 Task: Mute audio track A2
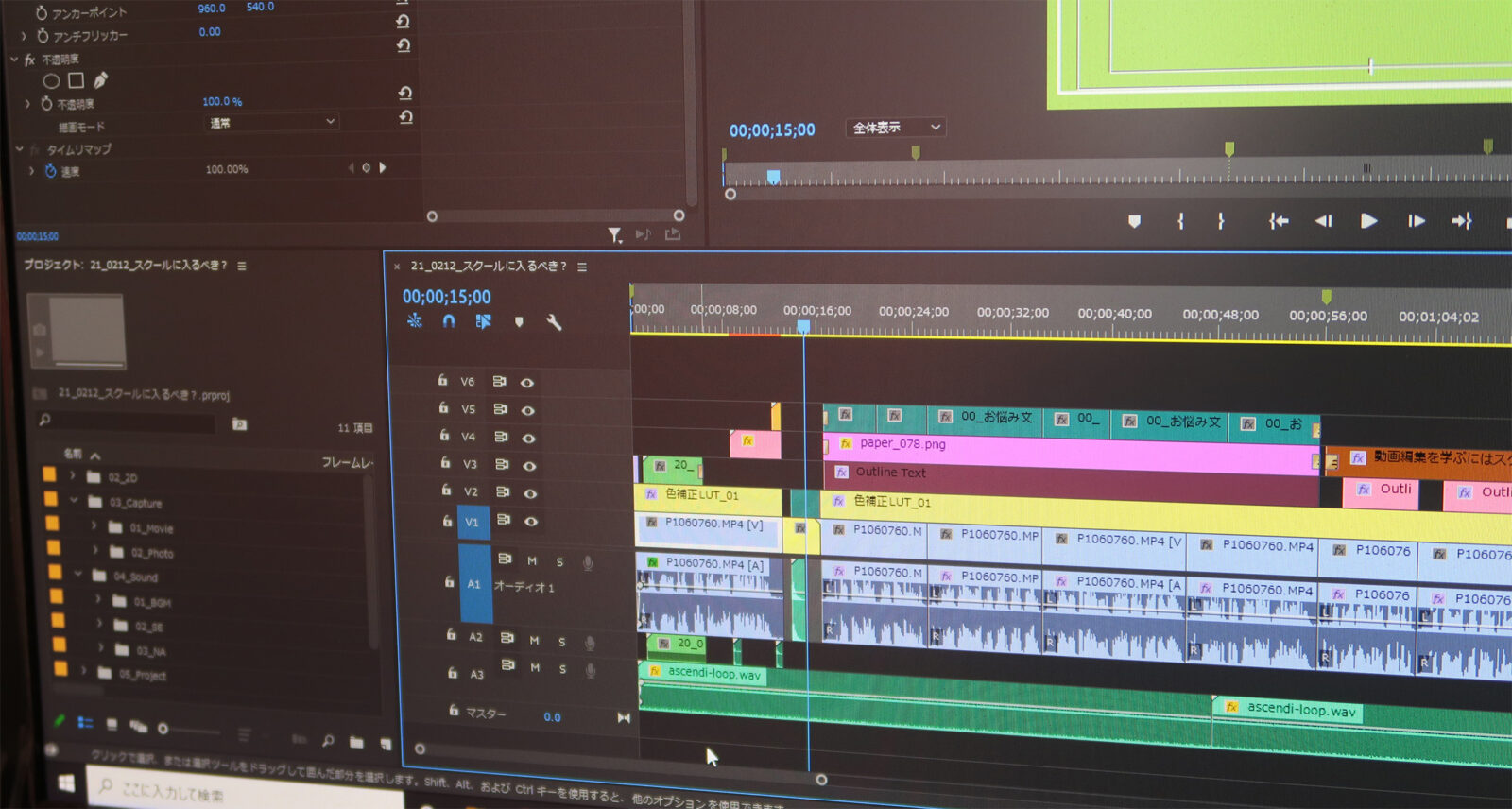534,640
